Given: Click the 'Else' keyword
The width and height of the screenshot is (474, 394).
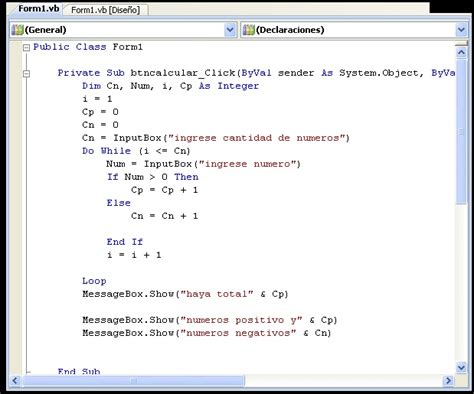Looking at the screenshot, I should pos(119,203).
